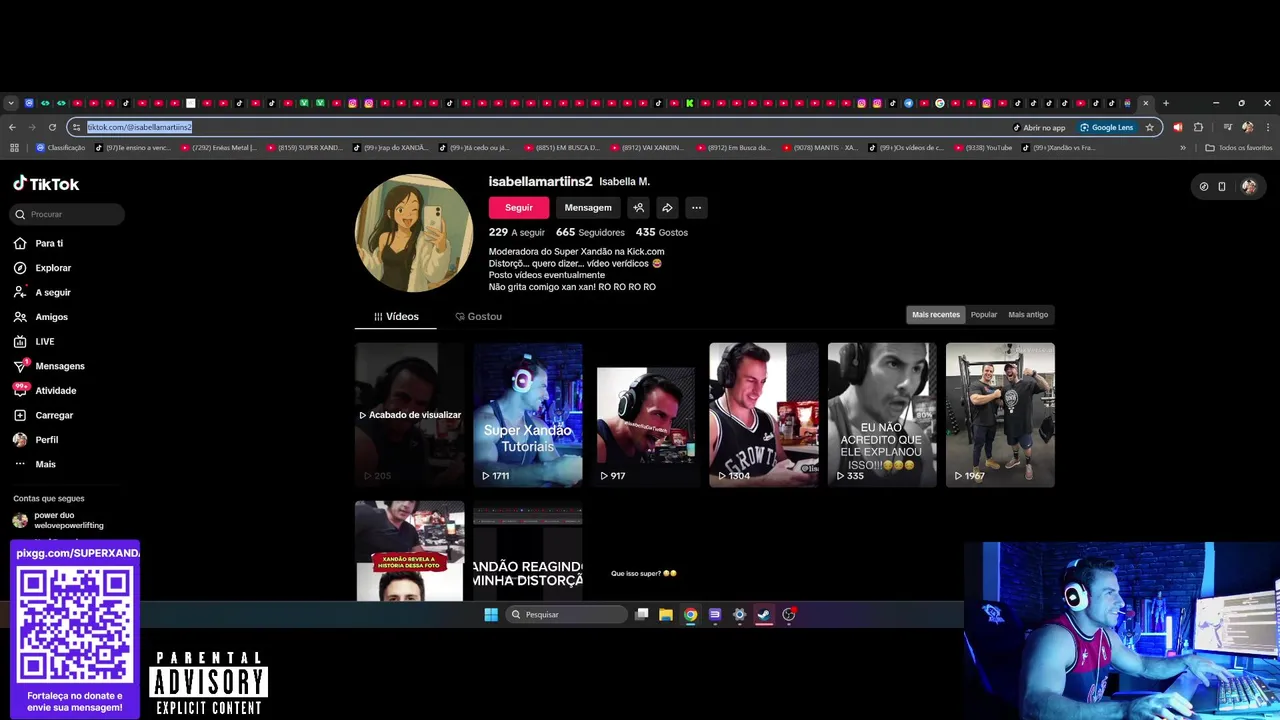Open Todos os favoritos folder

click(x=1239, y=148)
